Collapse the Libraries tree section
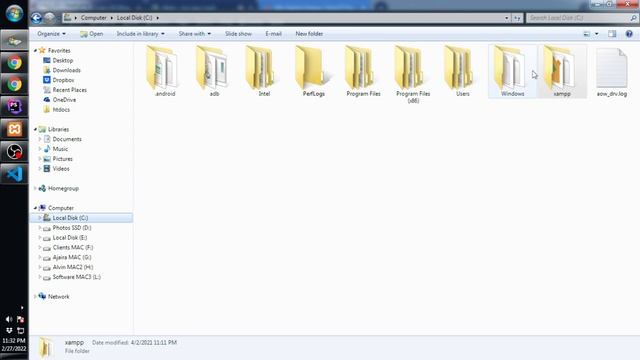The width and height of the screenshot is (640, 360). [36, 129]
